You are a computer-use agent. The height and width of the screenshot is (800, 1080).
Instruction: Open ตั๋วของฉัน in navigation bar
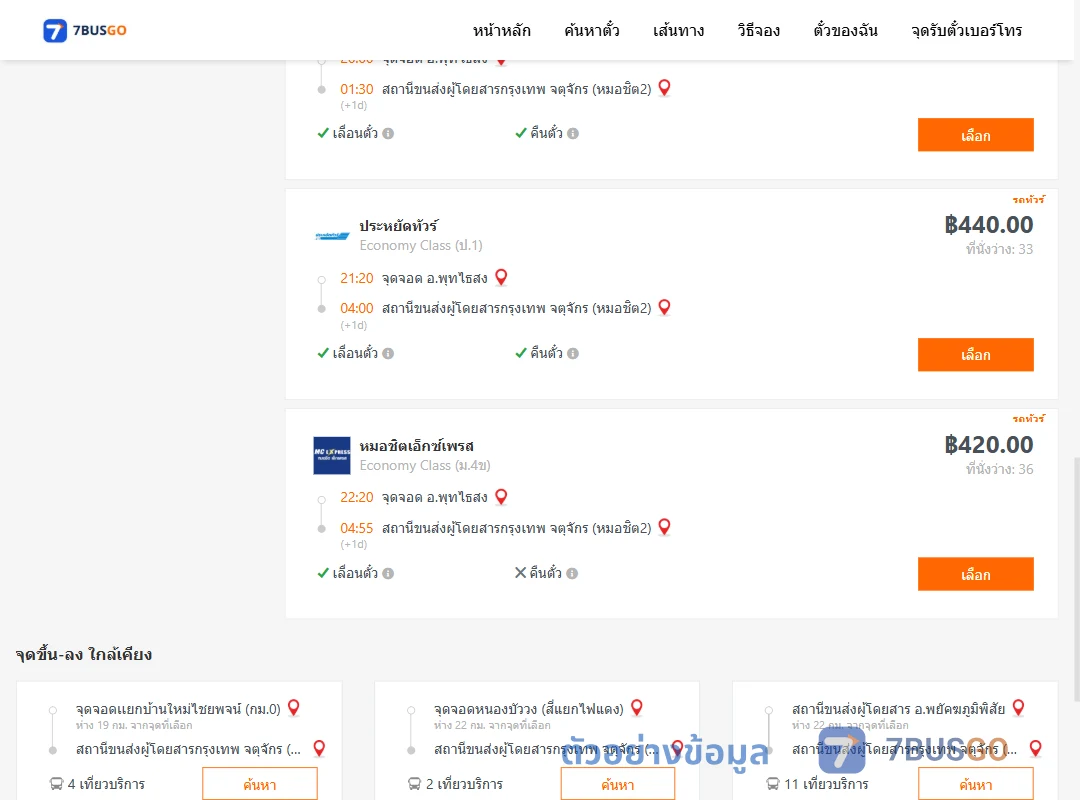845,30
